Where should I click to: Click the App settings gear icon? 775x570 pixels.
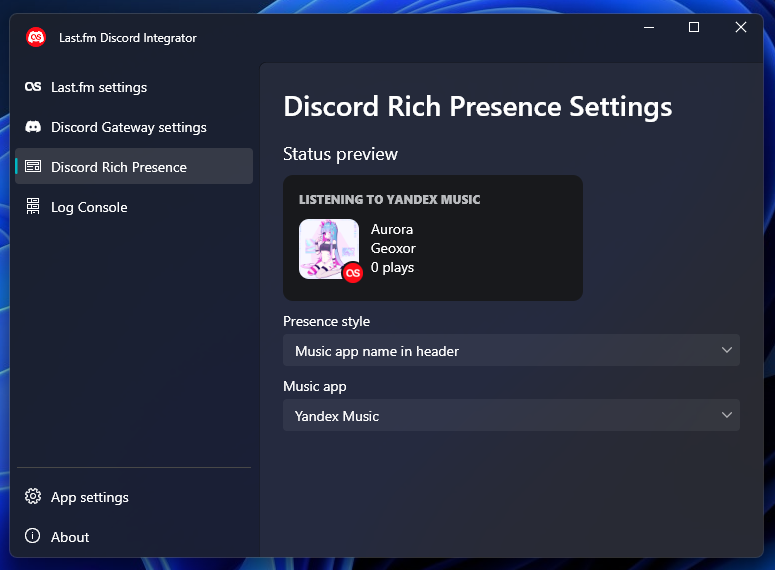coord(33,496)
